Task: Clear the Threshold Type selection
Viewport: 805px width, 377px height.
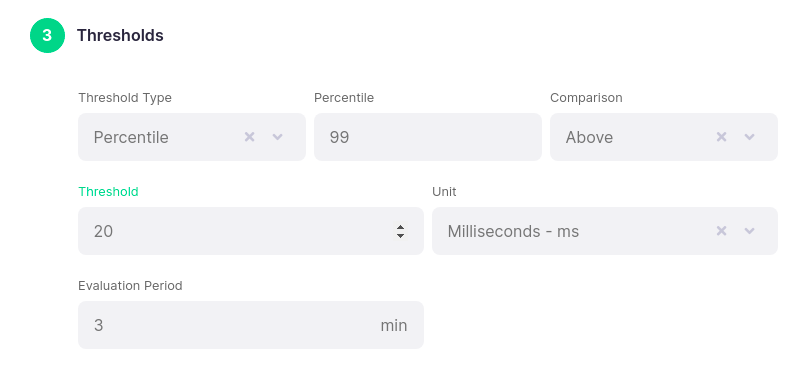Action: 250,137
